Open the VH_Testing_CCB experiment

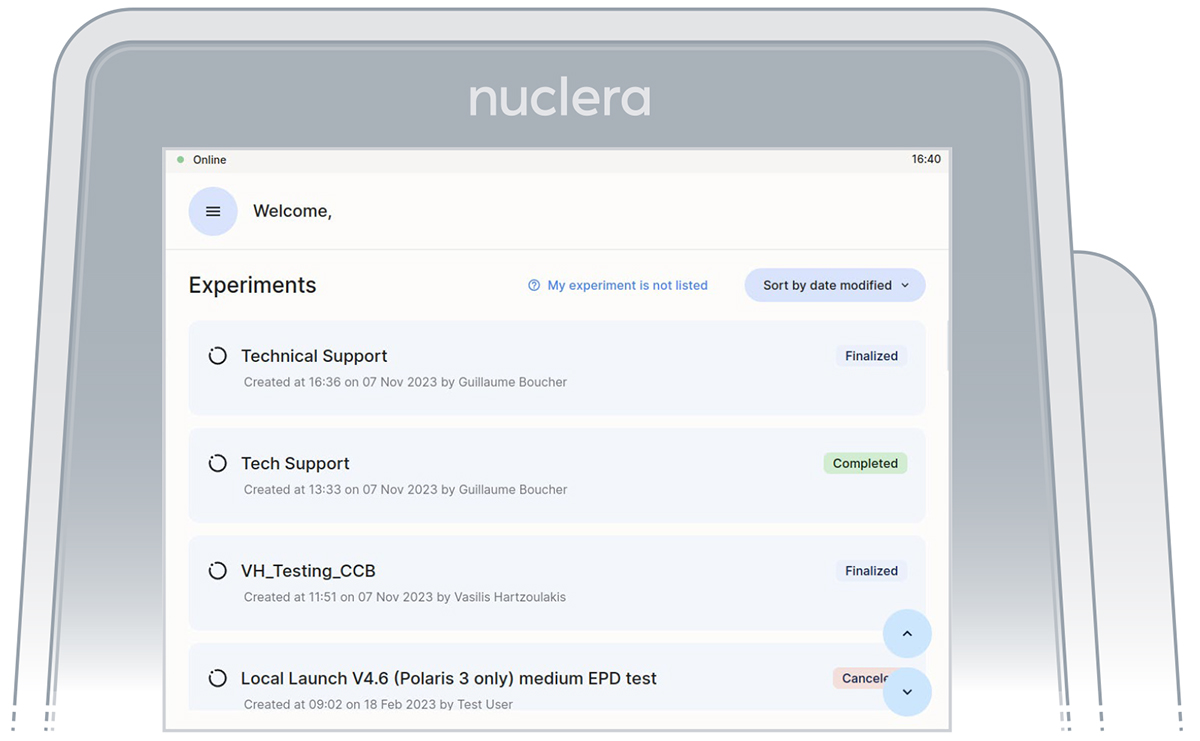tap(308, 571)
